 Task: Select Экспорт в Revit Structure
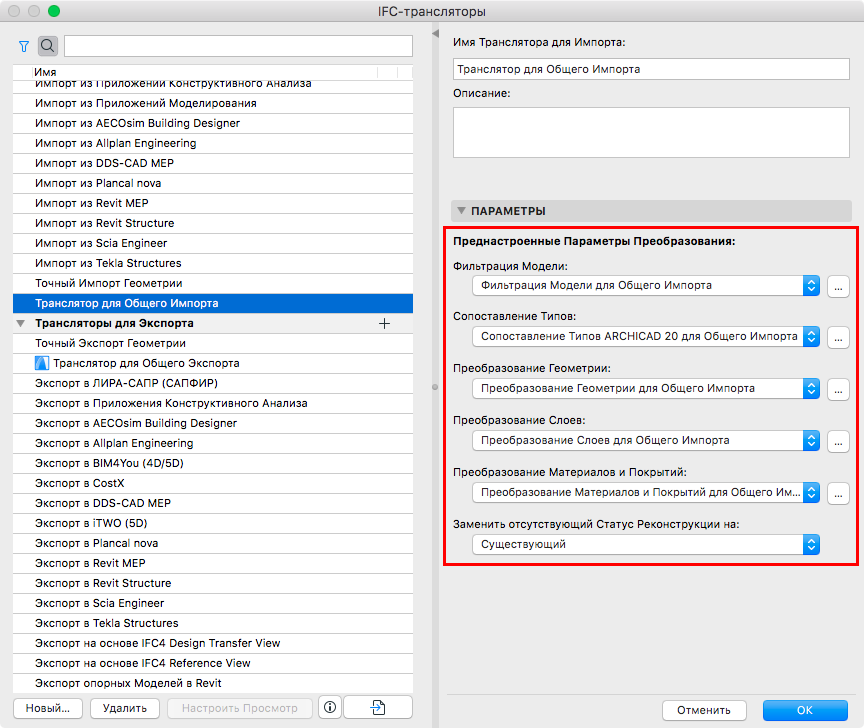click(213, 584)
